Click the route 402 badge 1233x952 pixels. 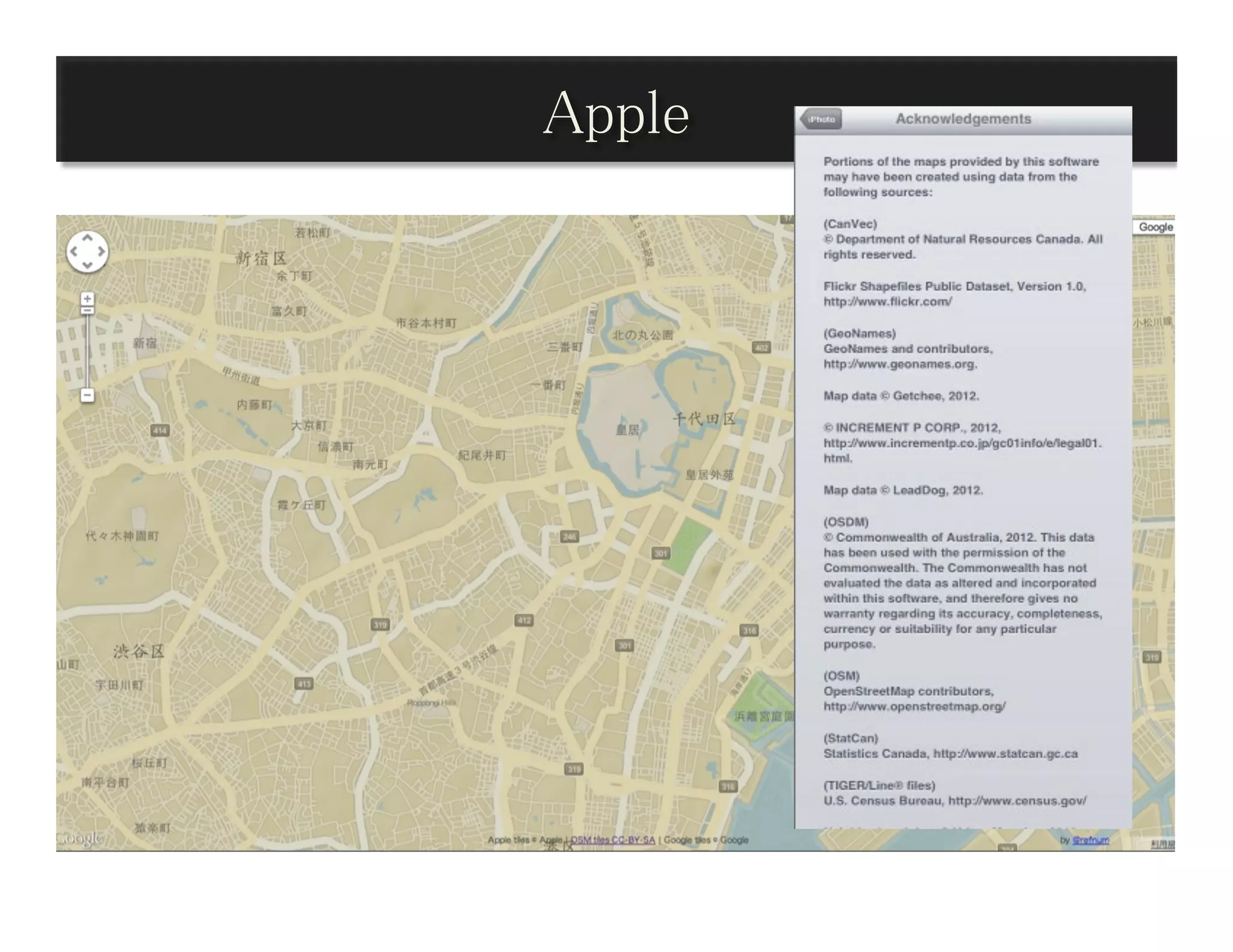tap(762, 347)
